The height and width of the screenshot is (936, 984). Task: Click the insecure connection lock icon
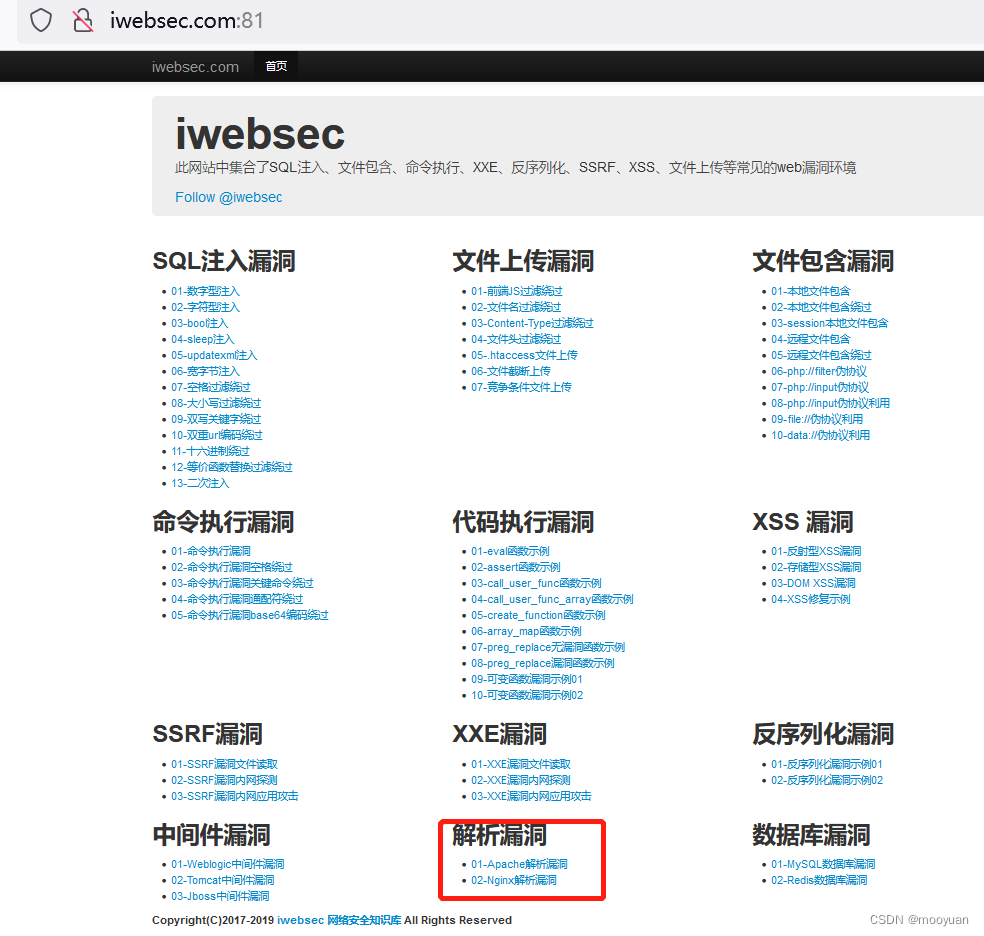click(x=82, y=20)
